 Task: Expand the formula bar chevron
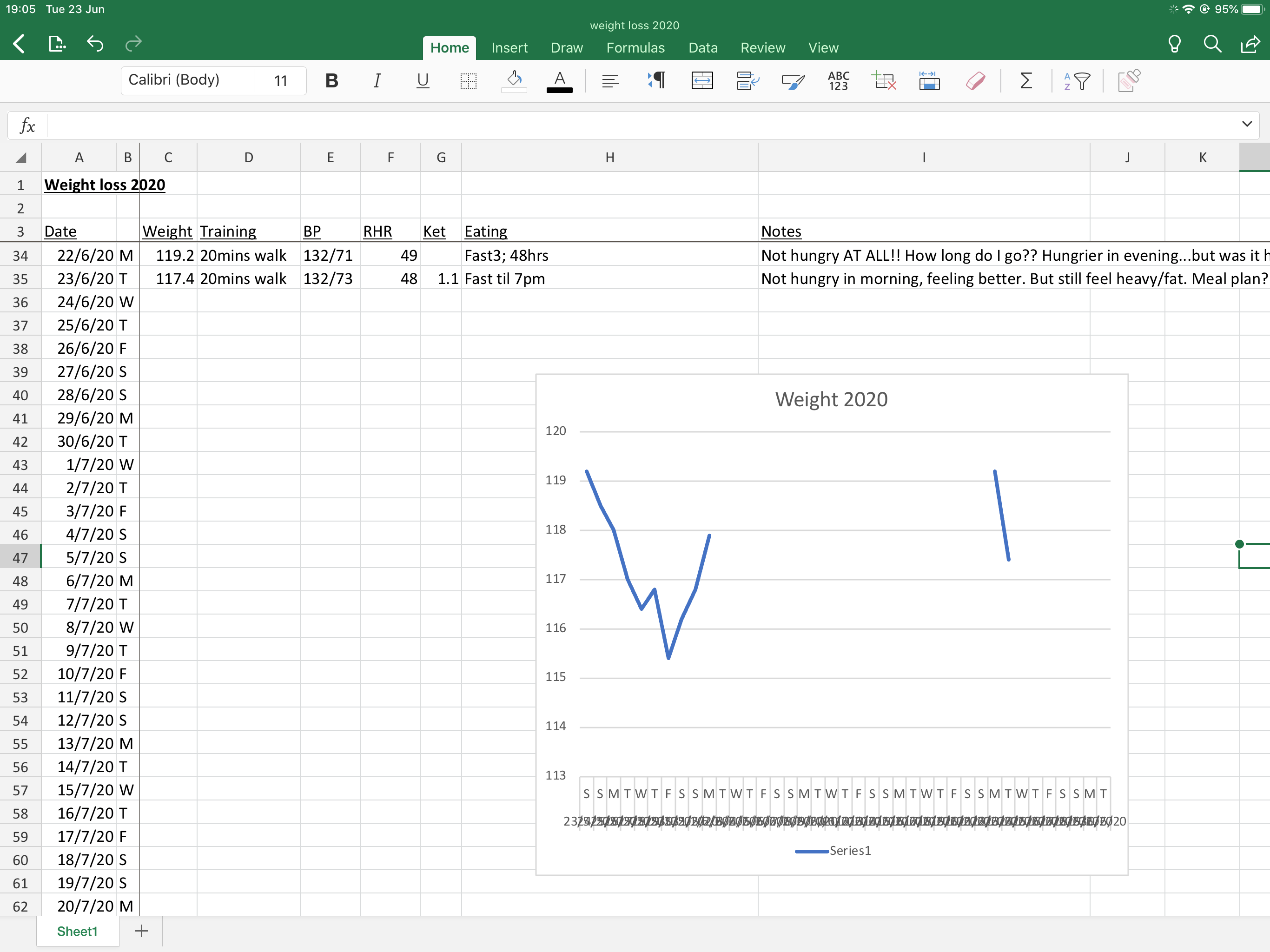[x=1247, y=124]
